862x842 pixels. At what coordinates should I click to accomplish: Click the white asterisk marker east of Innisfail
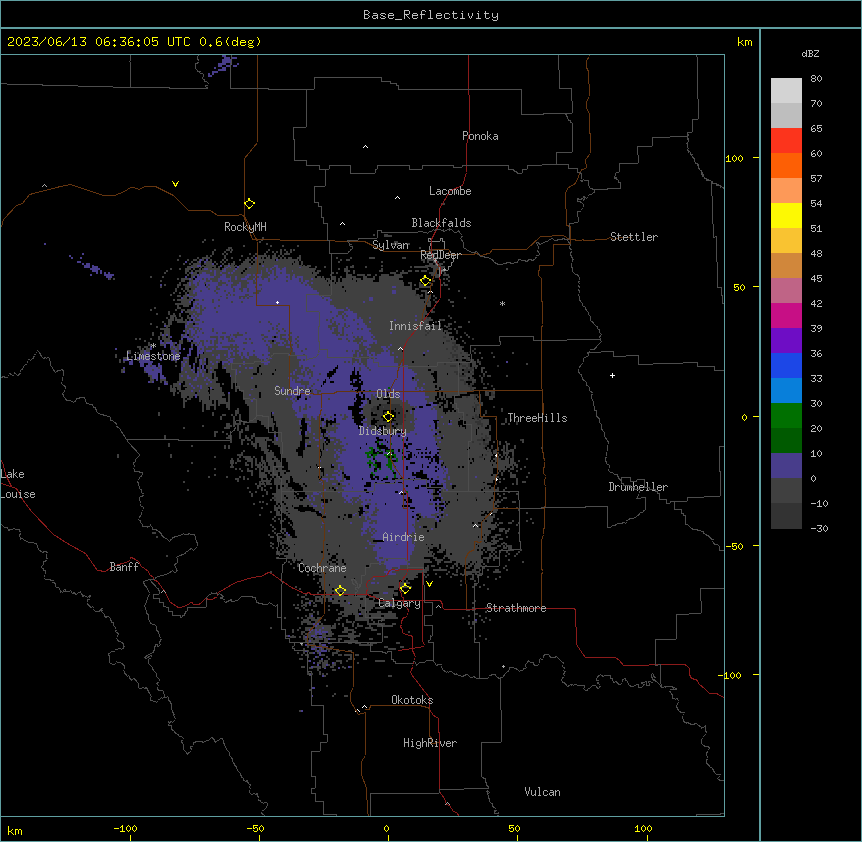coord(502,303)
